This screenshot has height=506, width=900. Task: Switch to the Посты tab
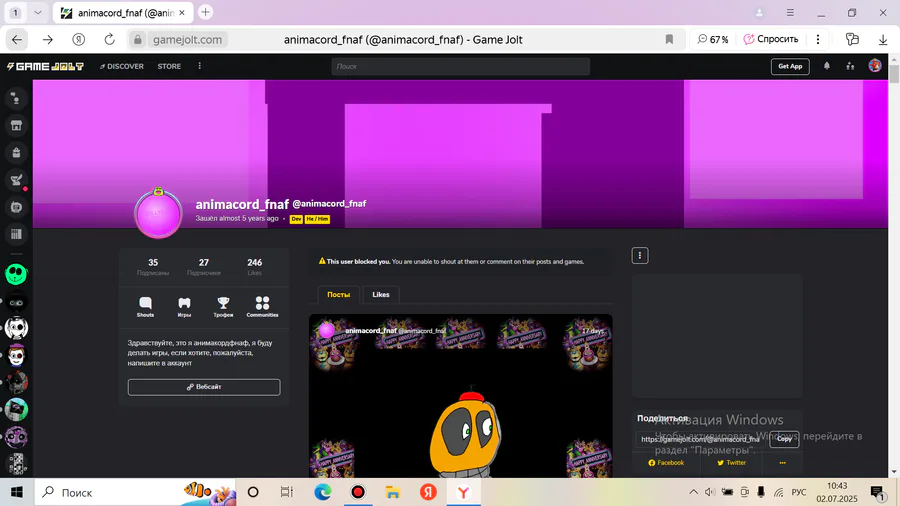coord(338,294)
